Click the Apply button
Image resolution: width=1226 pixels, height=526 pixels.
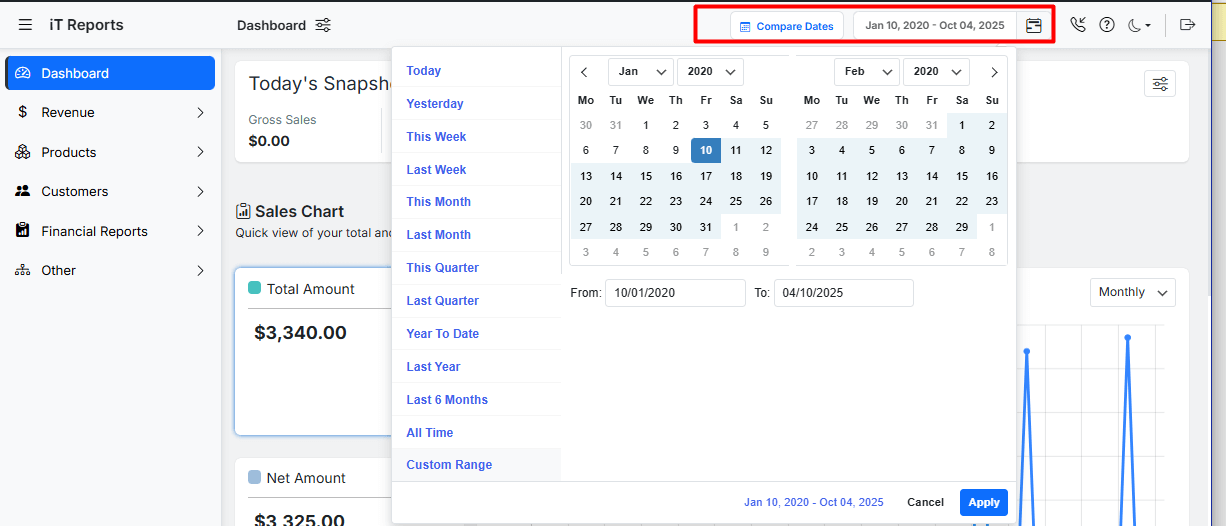pyautogui.click(x=984, y=502)
